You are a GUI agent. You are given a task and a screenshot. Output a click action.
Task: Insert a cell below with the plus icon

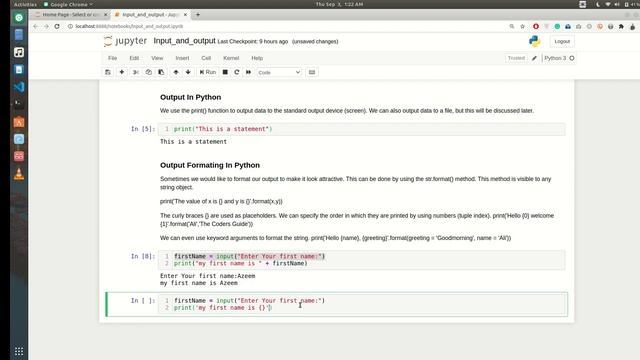[x=122, y=72]
